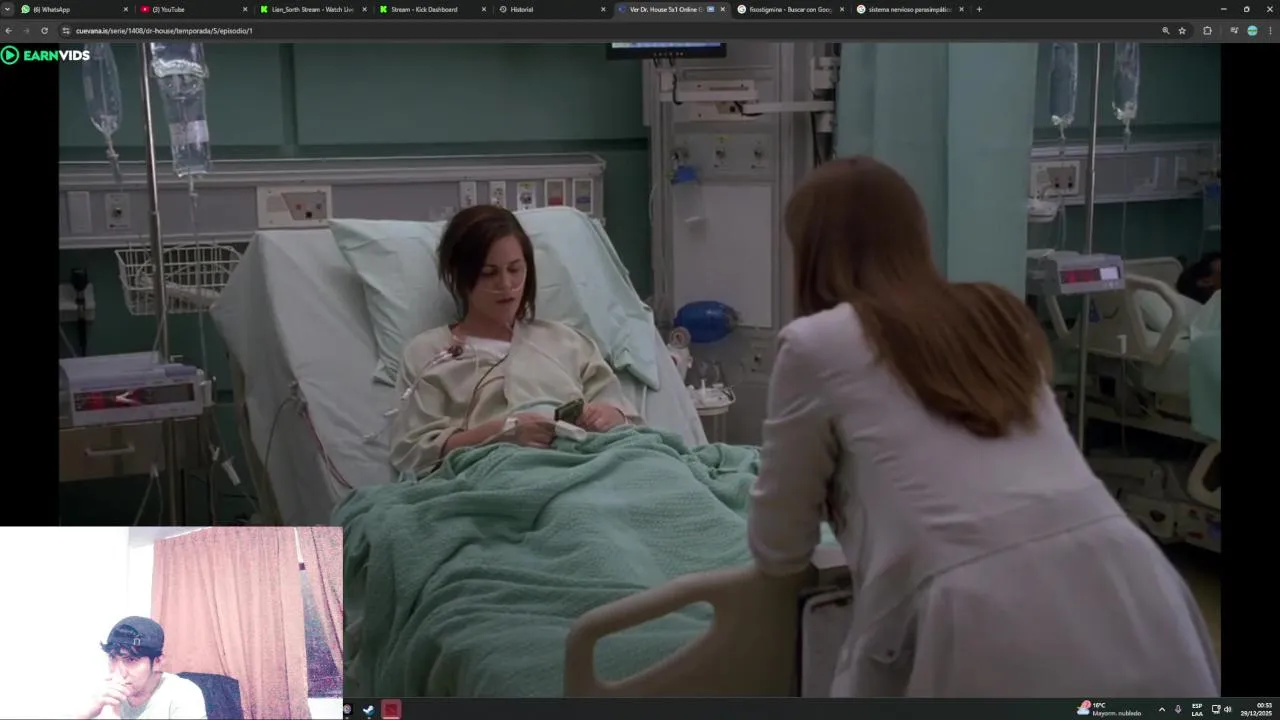View site information icon in address bar
The width and height of the screenshot is (1280, 720).
pos(67,30)
